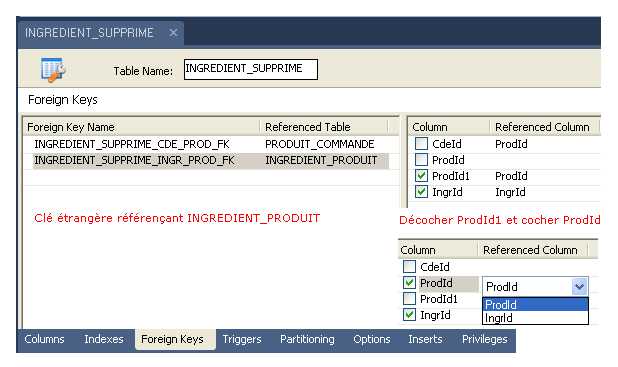Check CdeId checkbox in lower column list
The image size is (618, 367).
[410, 266]
